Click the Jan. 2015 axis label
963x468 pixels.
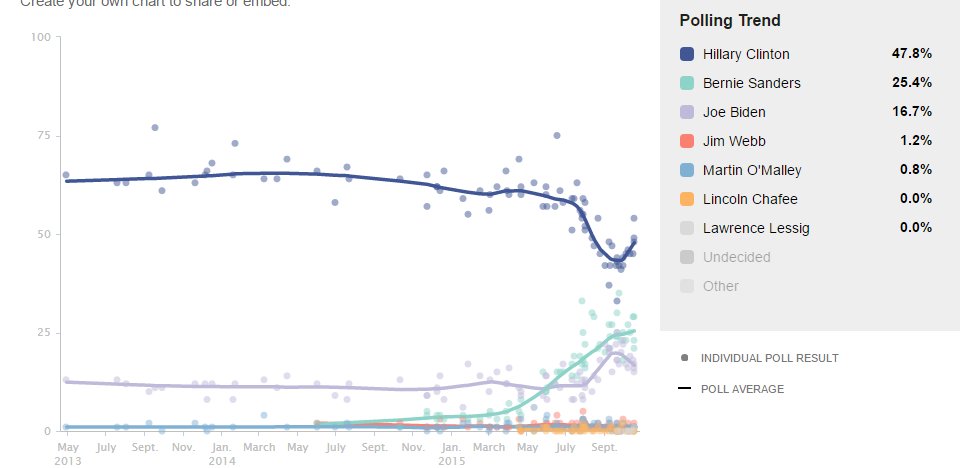coord(451,455)
